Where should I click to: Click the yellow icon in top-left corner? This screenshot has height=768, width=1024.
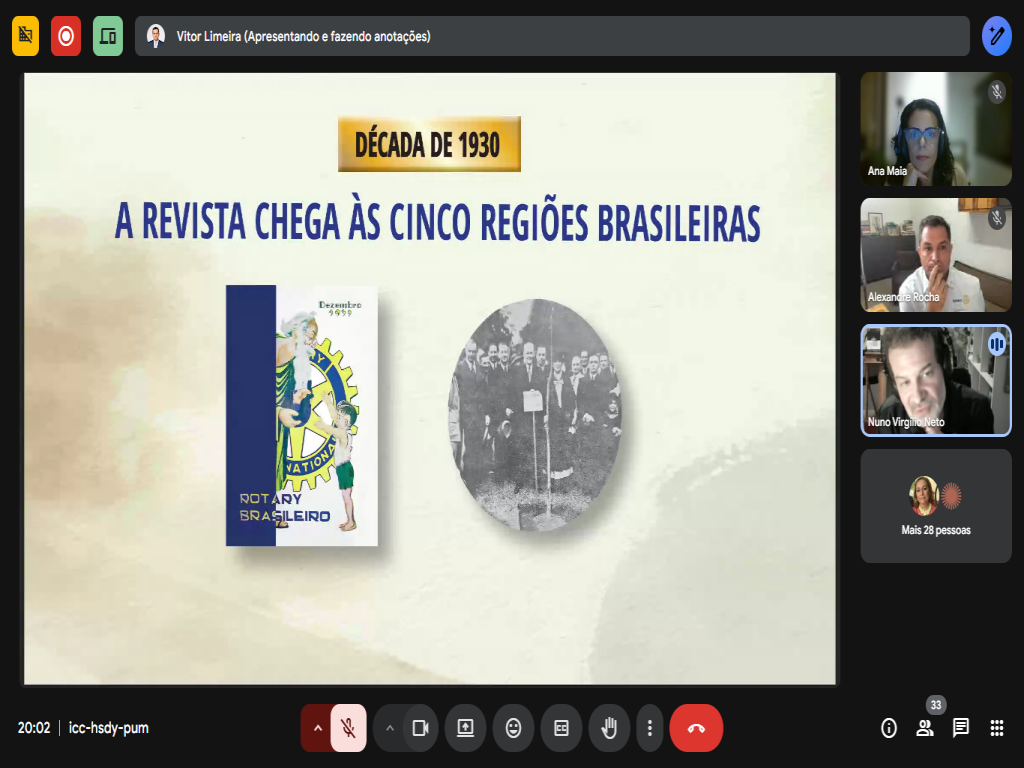(26, 36)
